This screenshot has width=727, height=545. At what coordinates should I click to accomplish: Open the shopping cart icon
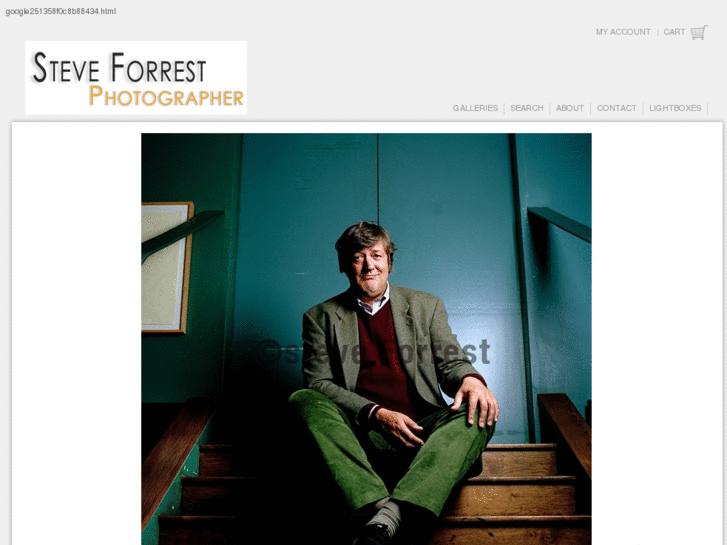tap(699, 32)
